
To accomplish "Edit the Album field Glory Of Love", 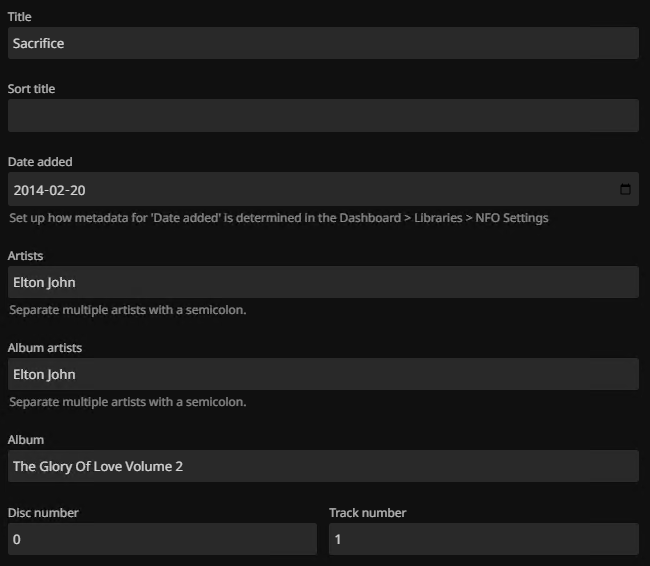I will click(x=322, y=466).
